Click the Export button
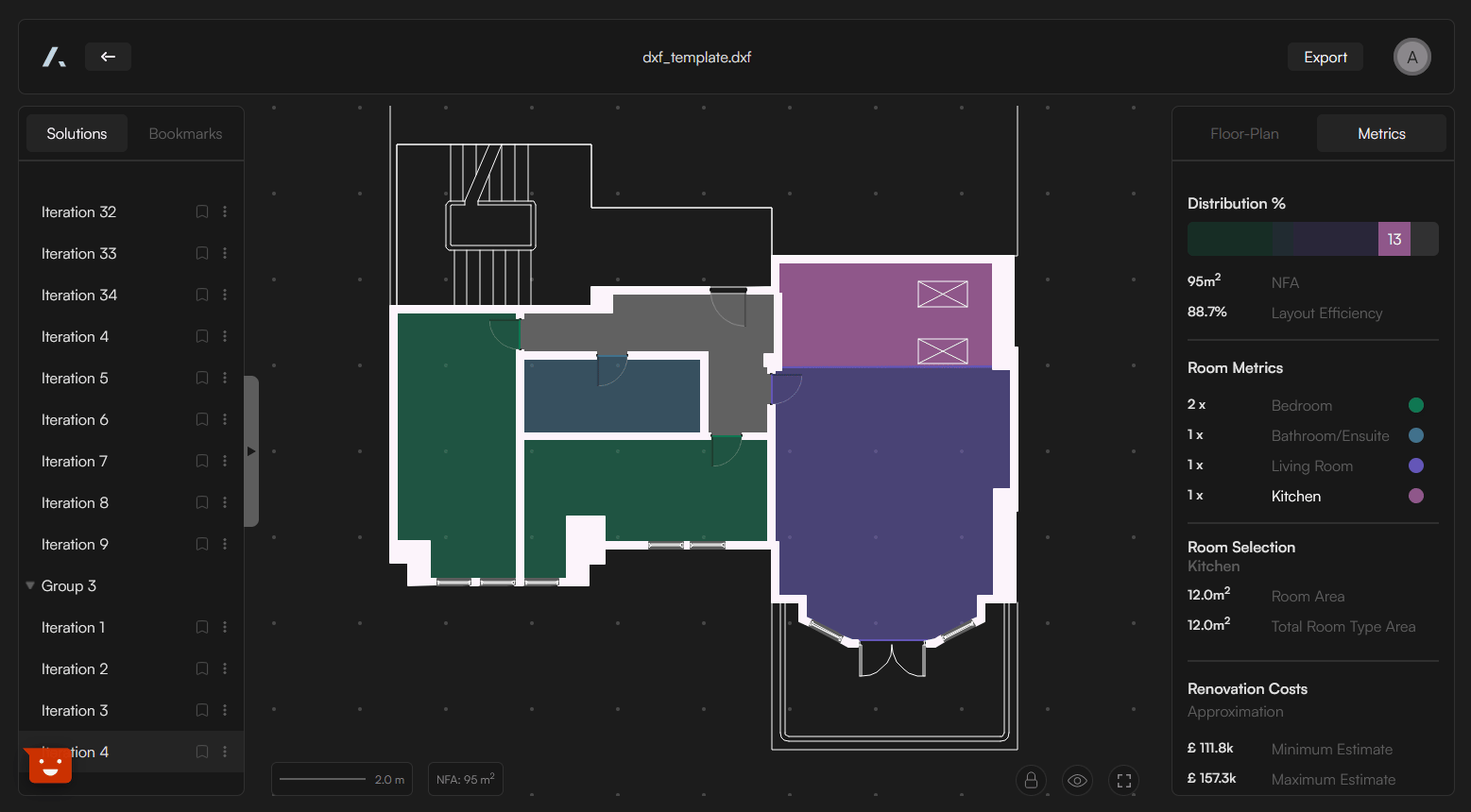This screenshot has width=1471, height=812. click(1325, 58)
